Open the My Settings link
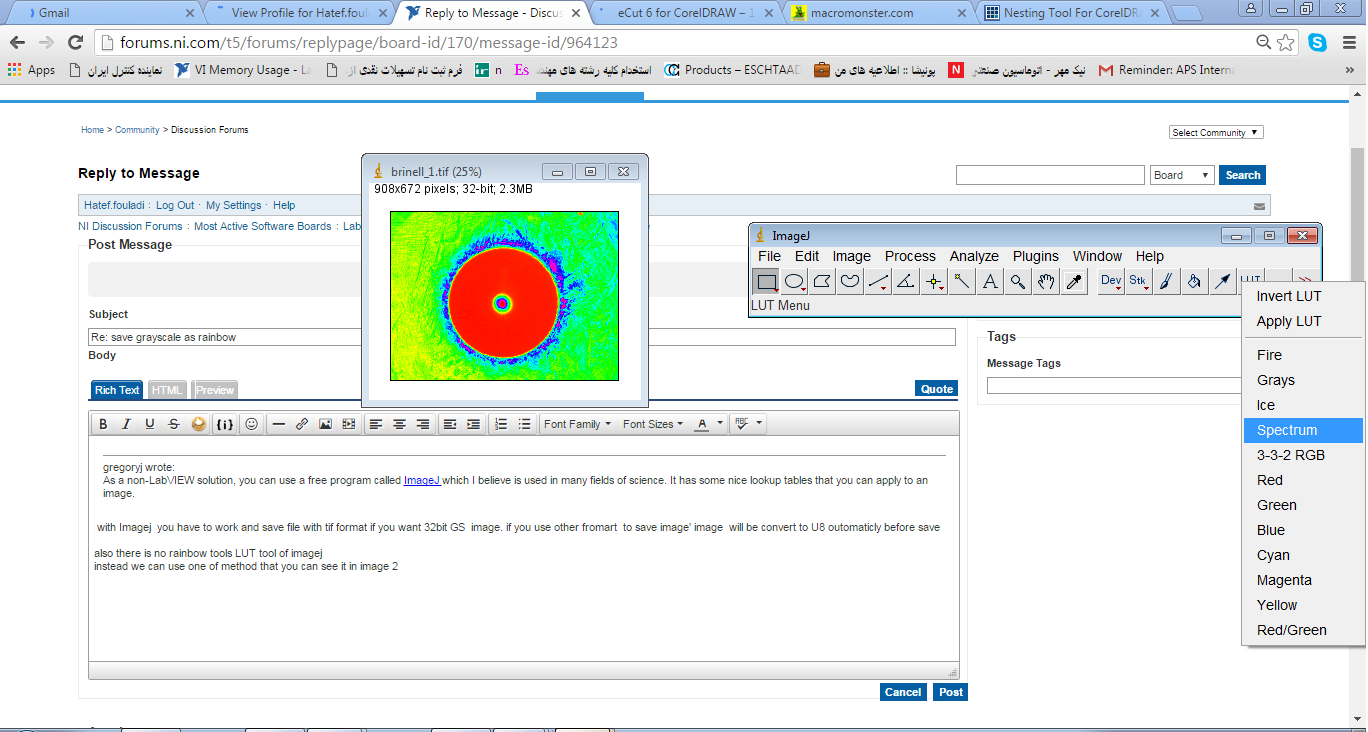 pyautogui.click(x=234, y=205)
